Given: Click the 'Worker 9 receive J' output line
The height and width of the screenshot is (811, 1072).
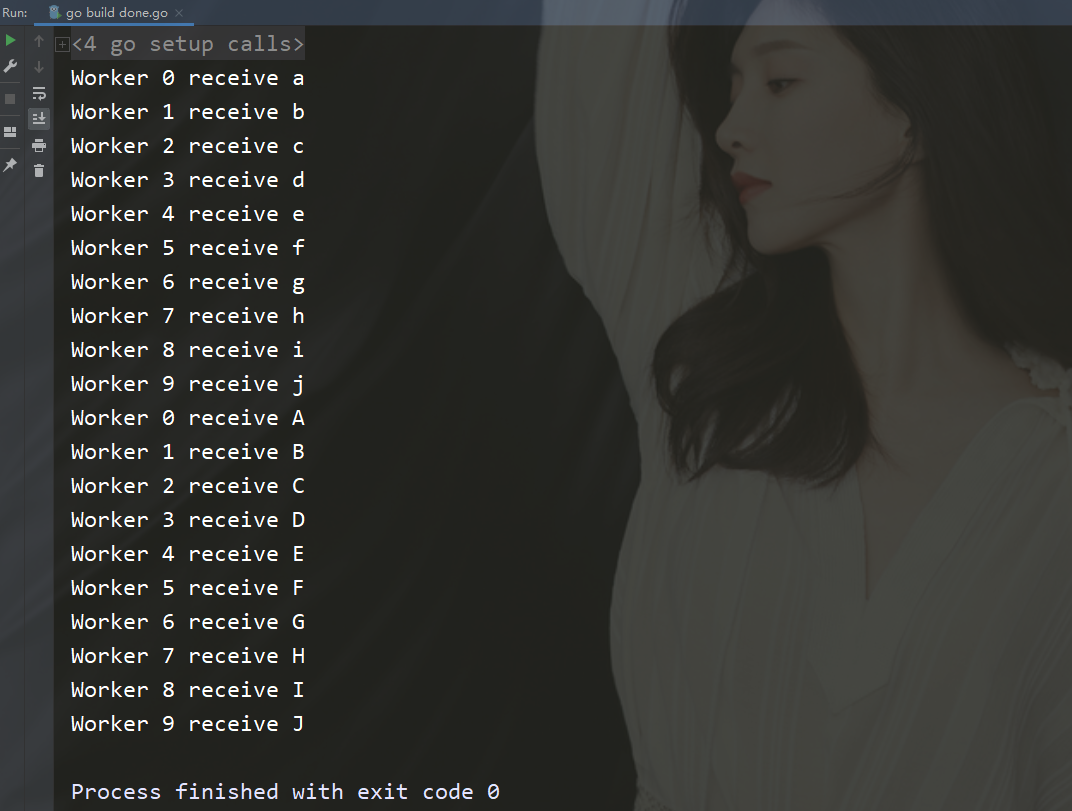Looking at the screenshot, I should click(x=187, y=724).
